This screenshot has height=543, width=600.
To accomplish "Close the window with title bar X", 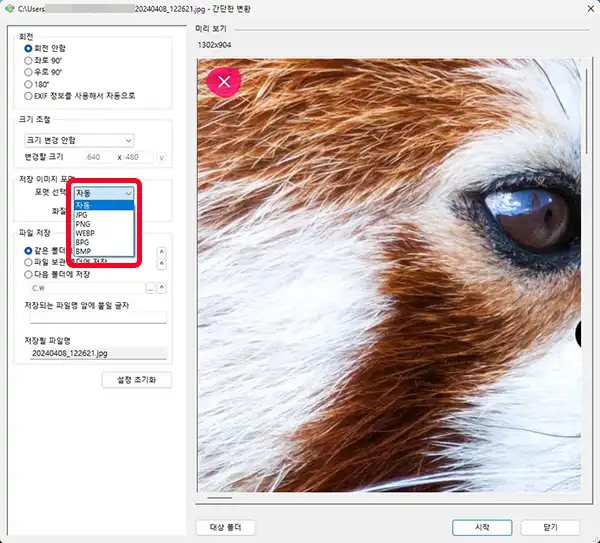I will pos(590,8).
